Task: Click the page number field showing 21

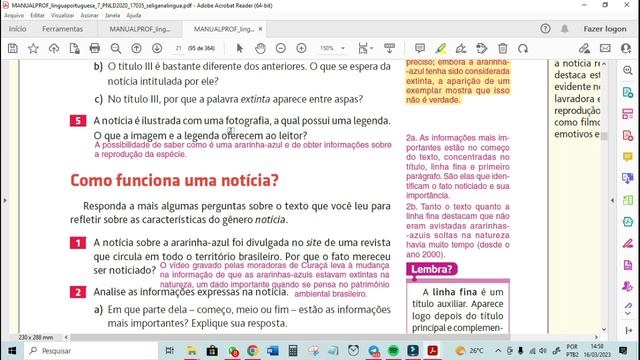Action: pos(178,48)
